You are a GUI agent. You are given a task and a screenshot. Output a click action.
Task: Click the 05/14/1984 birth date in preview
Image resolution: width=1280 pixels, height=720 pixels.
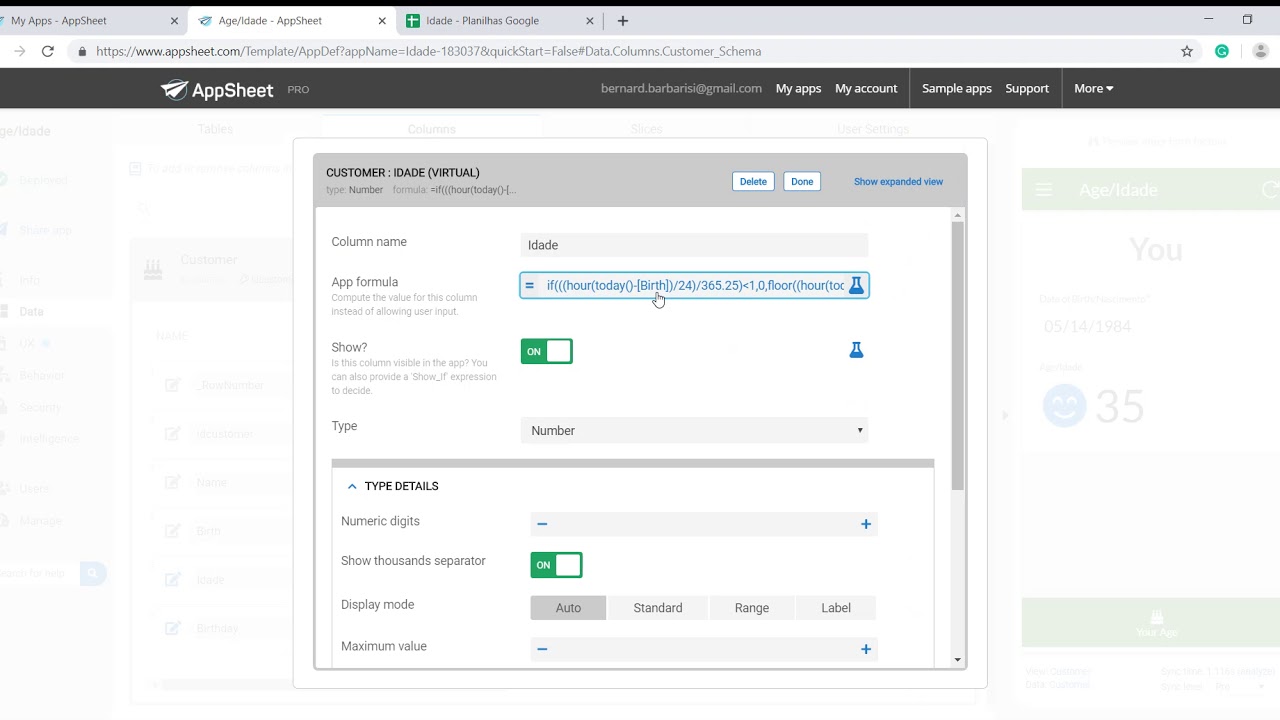(x=1088, y=326)
